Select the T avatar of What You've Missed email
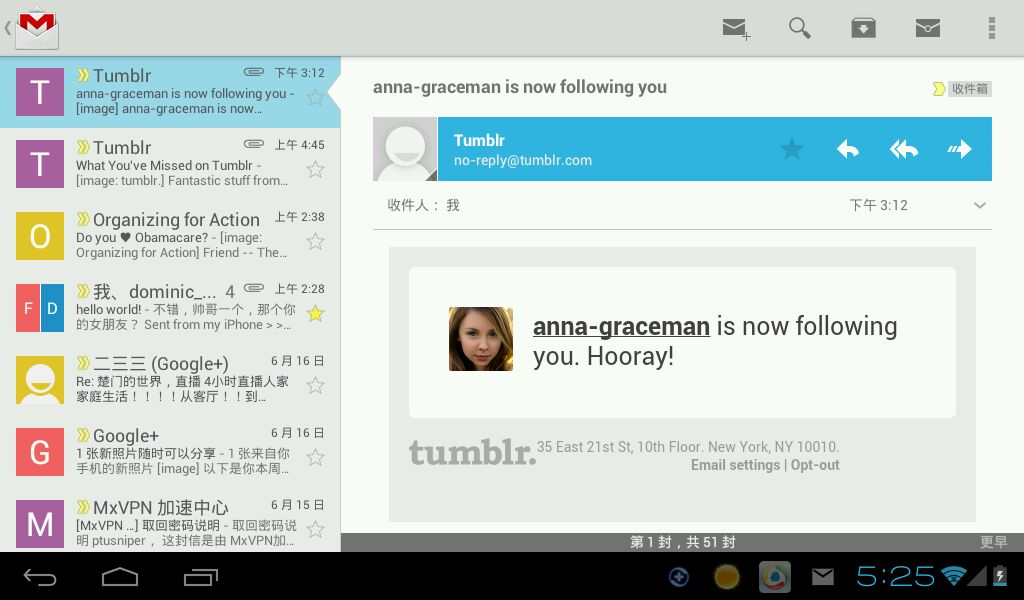This screenshot has width=1024, height=600. click(x=40, y=164)
